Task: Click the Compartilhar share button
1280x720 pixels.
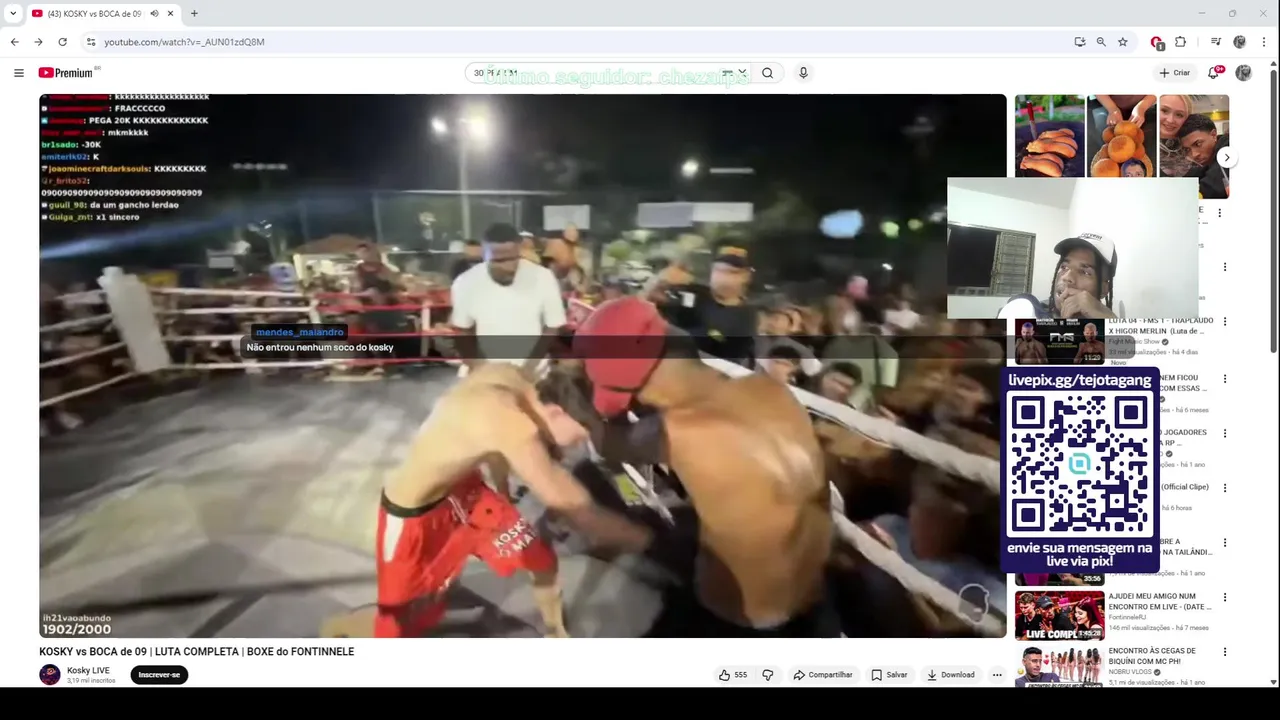Action: [823, 675]
